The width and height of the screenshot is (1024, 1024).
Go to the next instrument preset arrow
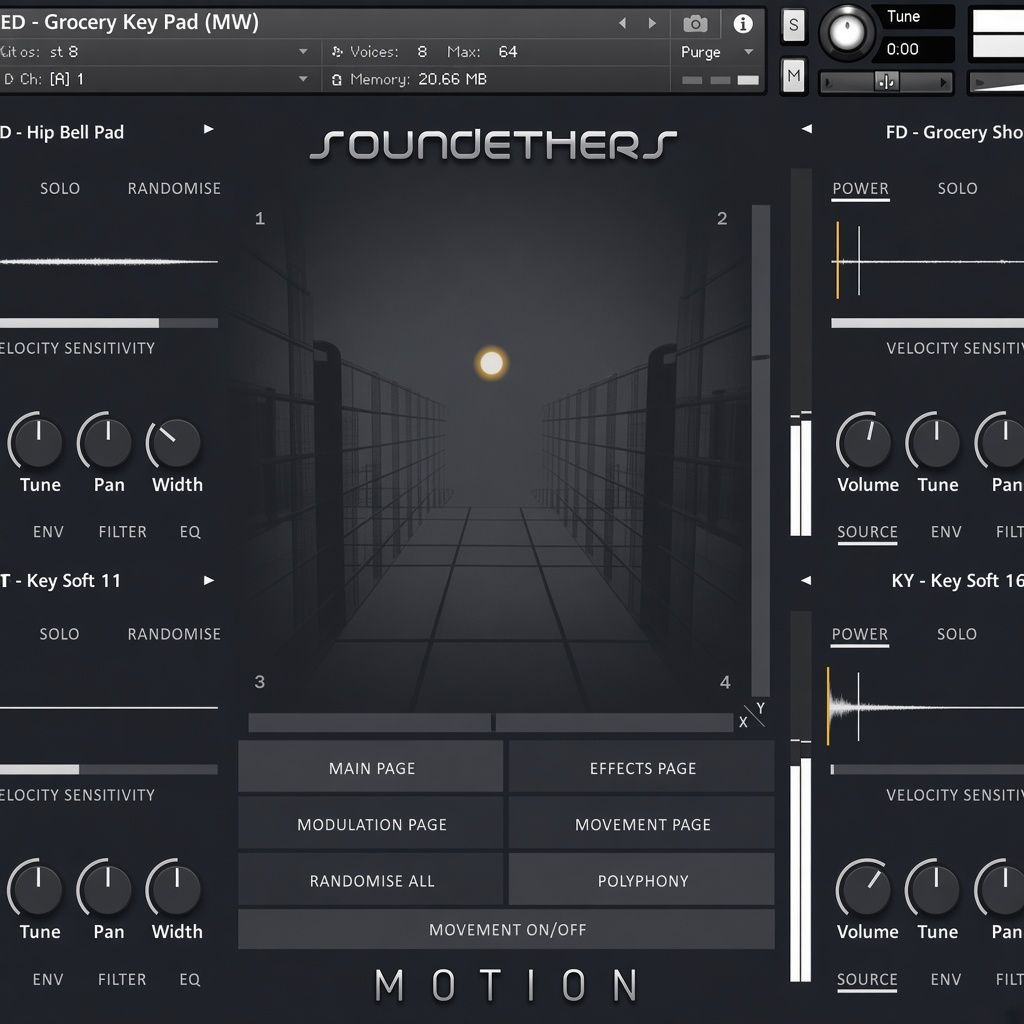(x=652, y=24)
